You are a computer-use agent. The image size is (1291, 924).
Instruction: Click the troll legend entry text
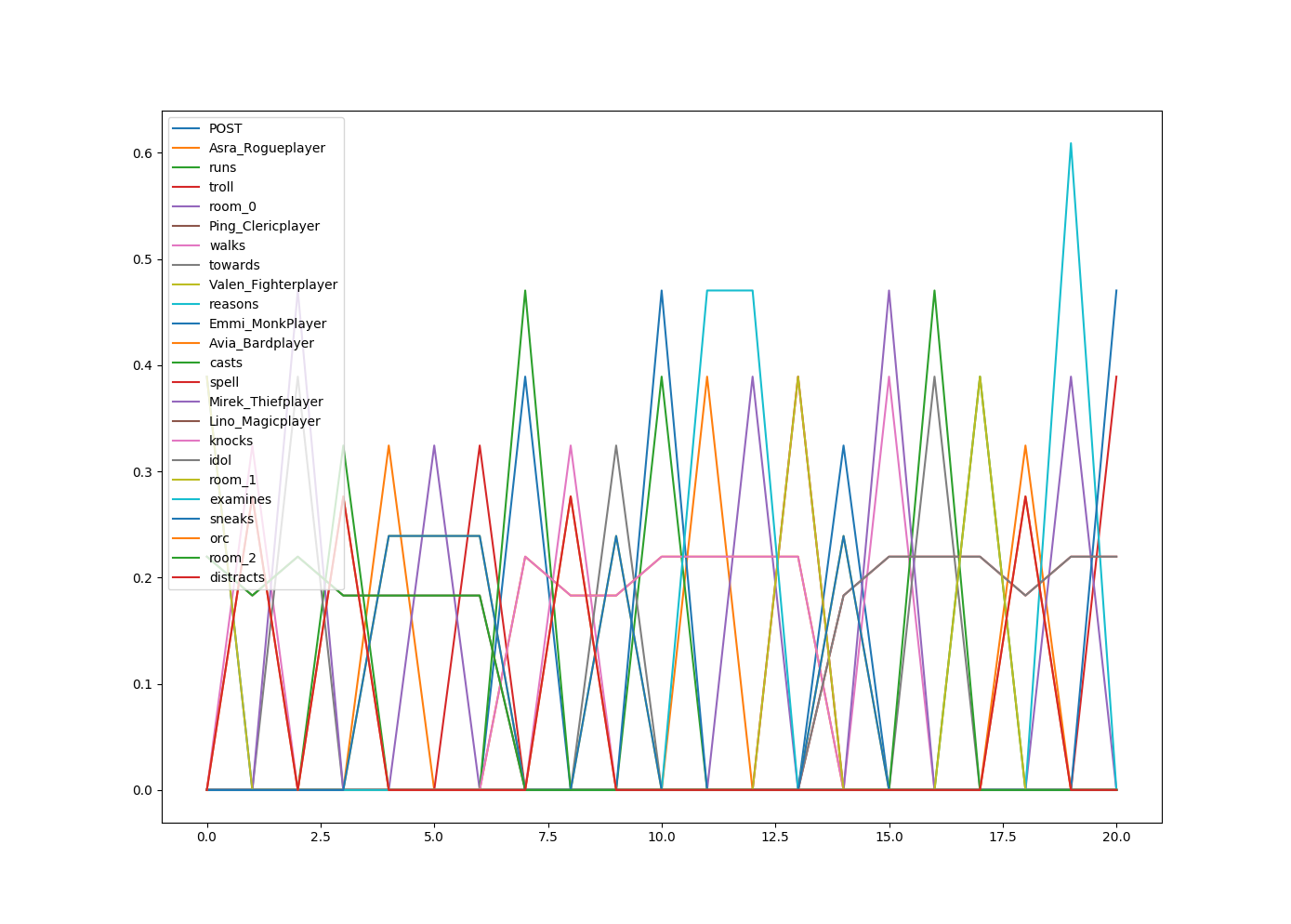[x=221, y=187]
